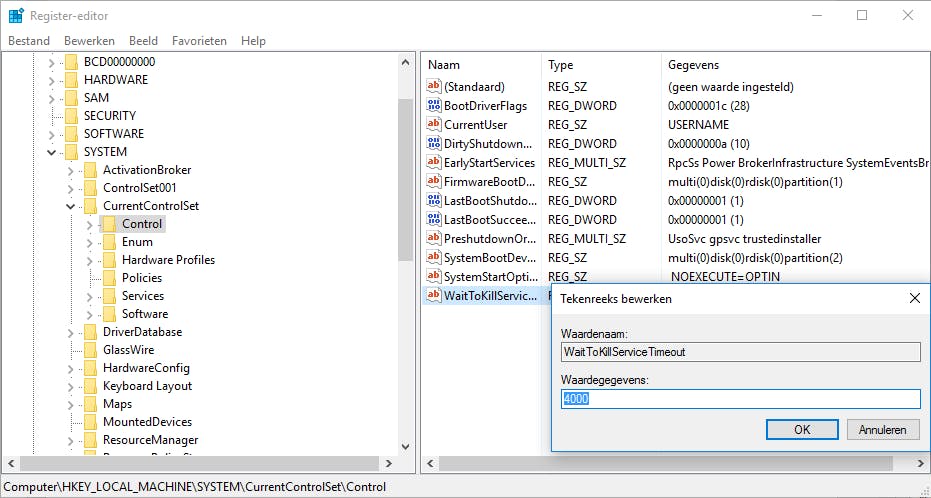This screenshot has height=498, width=931.
Task: Click the '0x0000001c (28)' data cell
Action: coord(708,106)
